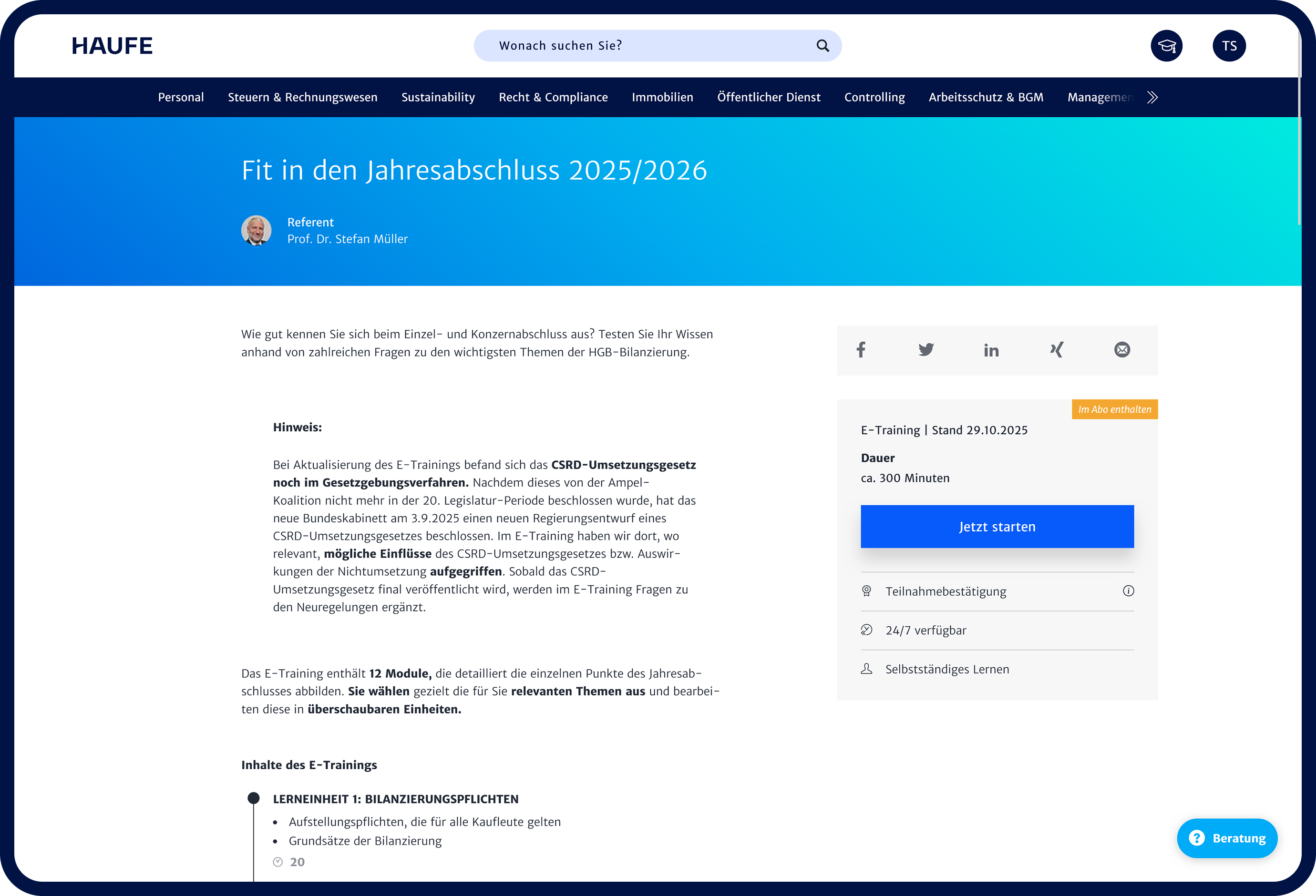Start the e-training with Jetzt starten

point(997,526)
